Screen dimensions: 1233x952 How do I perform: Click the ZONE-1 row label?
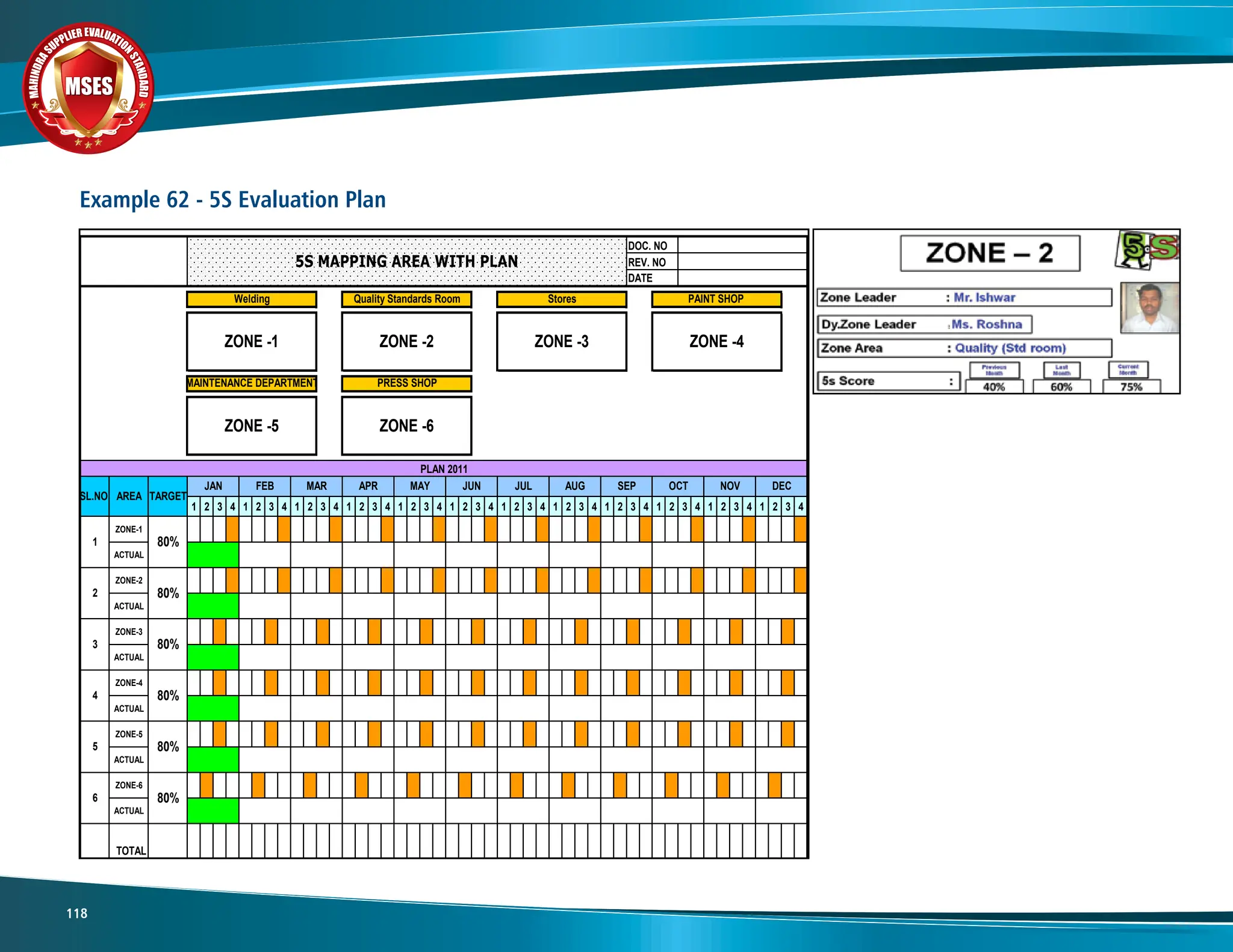tap(129, 530)
